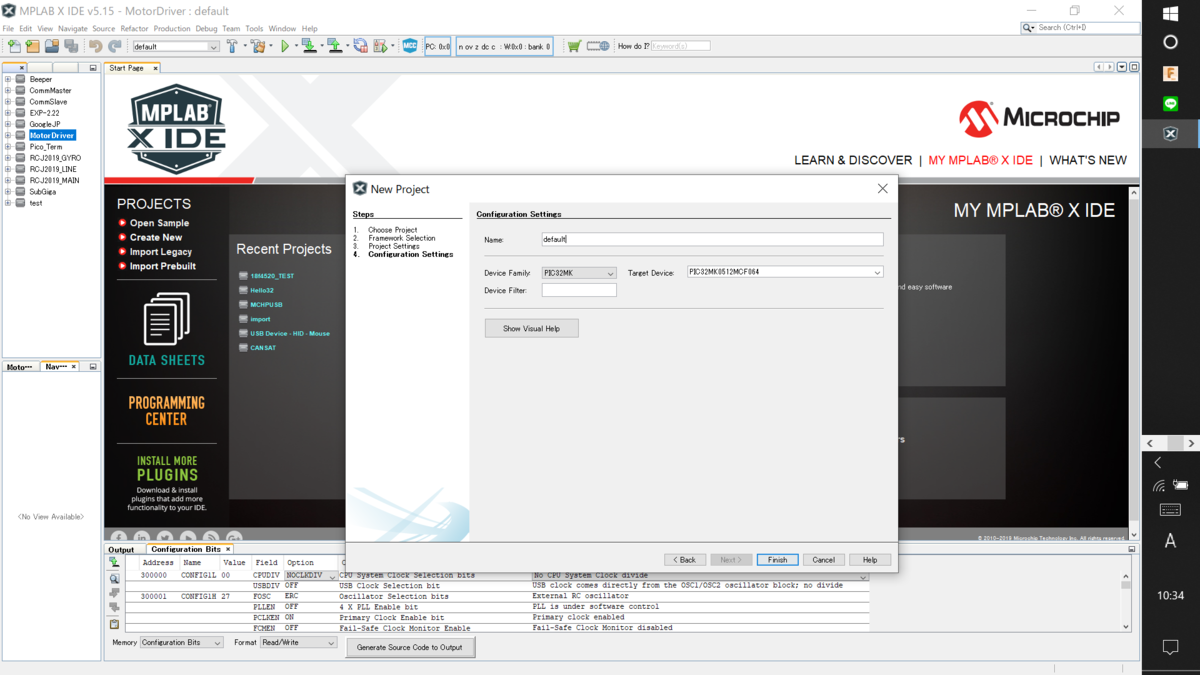1200x675 pixels.
Task: Open the Memory 'Configuration Bits' dropdown
Action: click(x=182, y=643)
